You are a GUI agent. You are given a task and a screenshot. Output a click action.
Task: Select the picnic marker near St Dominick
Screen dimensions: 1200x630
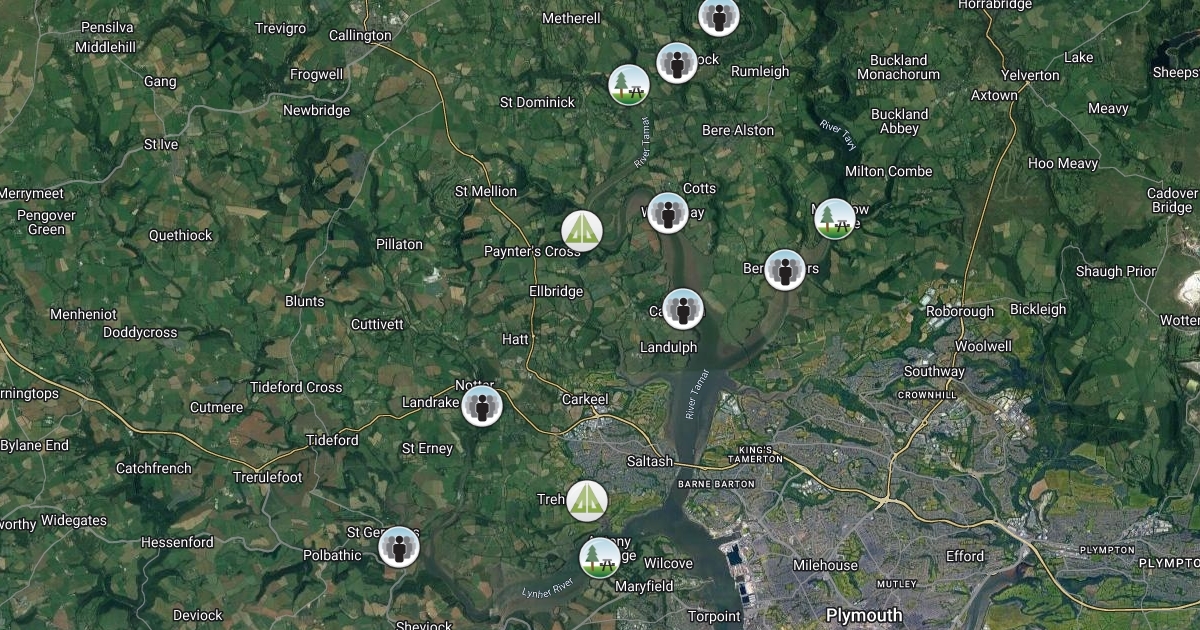(x=629, y=85)
